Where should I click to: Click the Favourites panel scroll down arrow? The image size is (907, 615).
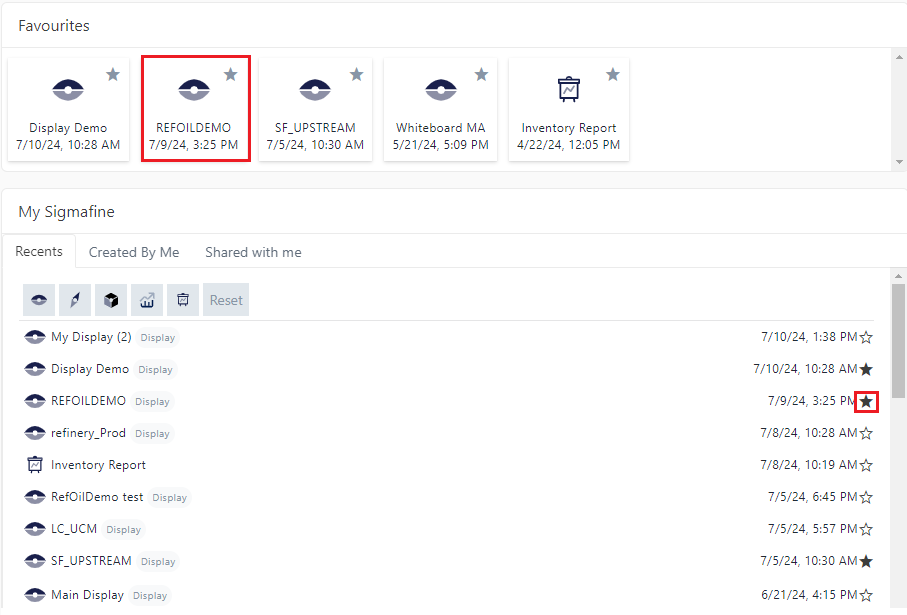(x=899, y=161)
